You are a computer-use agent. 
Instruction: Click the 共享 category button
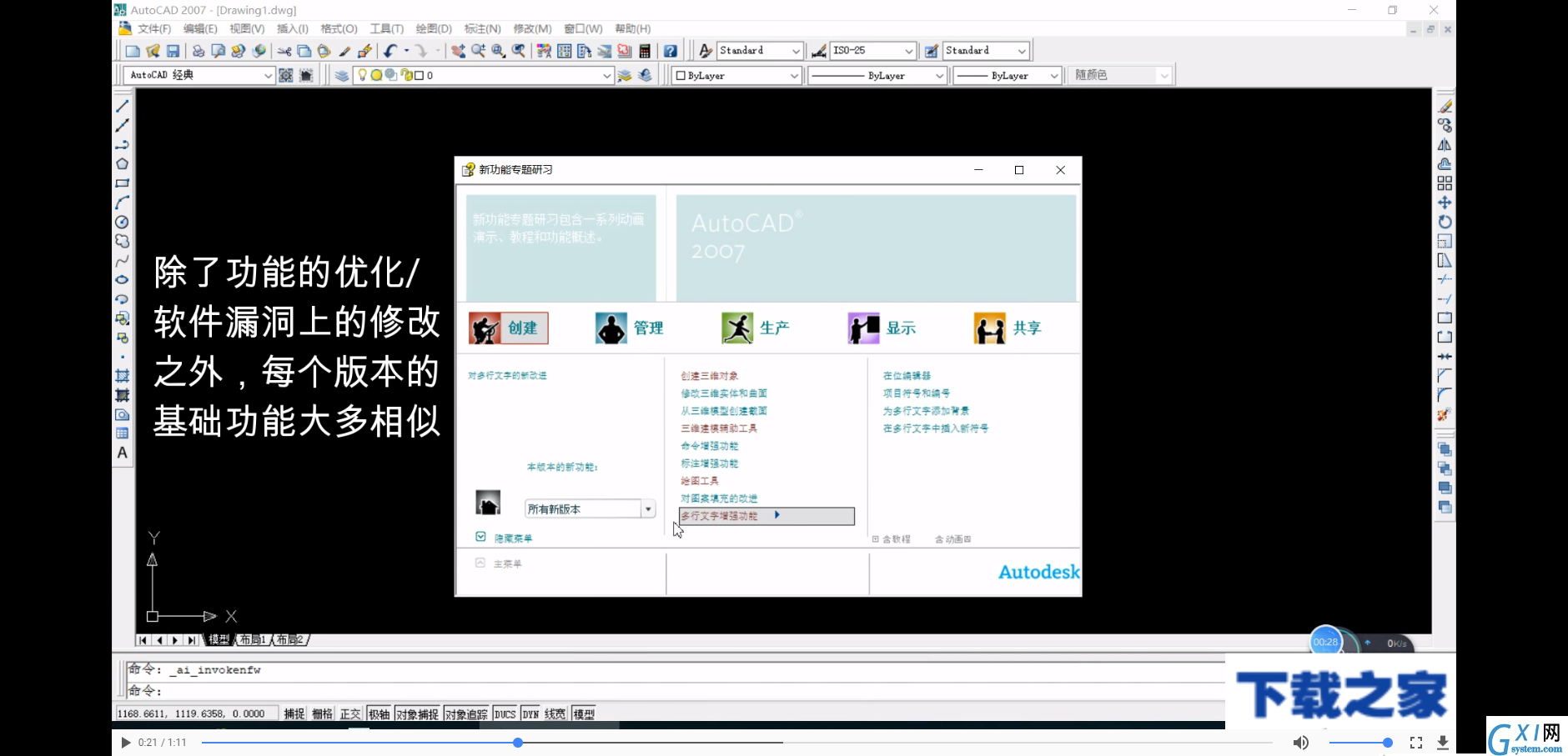[1008, 328]
